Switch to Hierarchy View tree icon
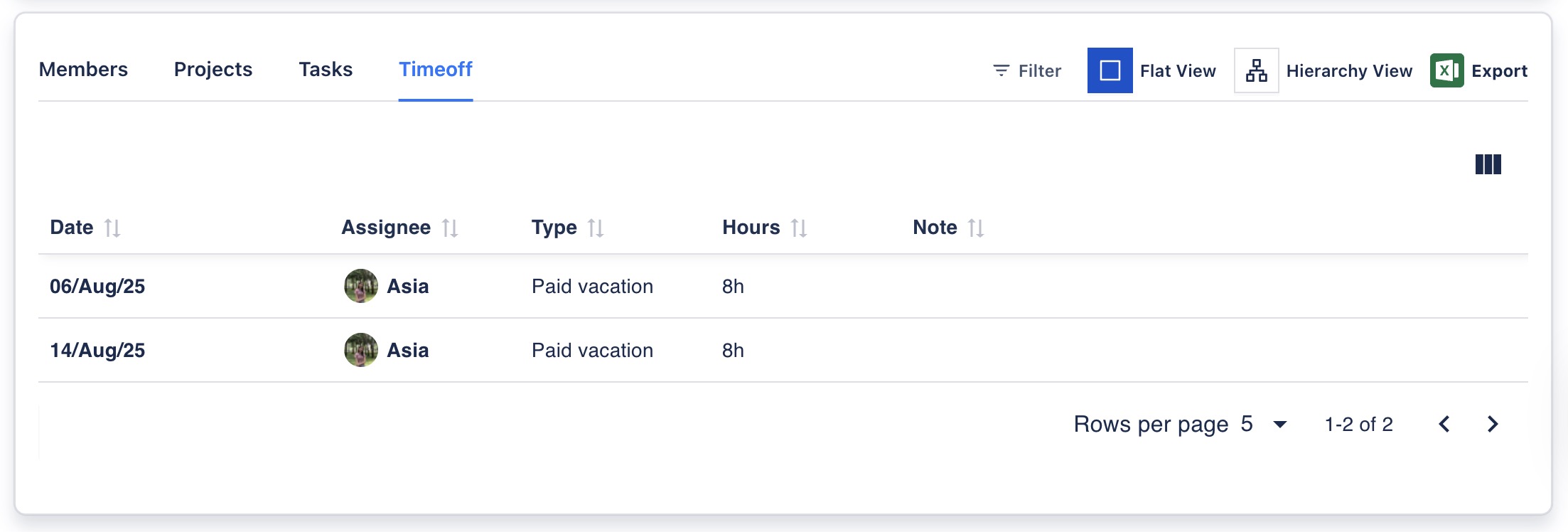1568x532 pixels. (x=1256, y=70)
